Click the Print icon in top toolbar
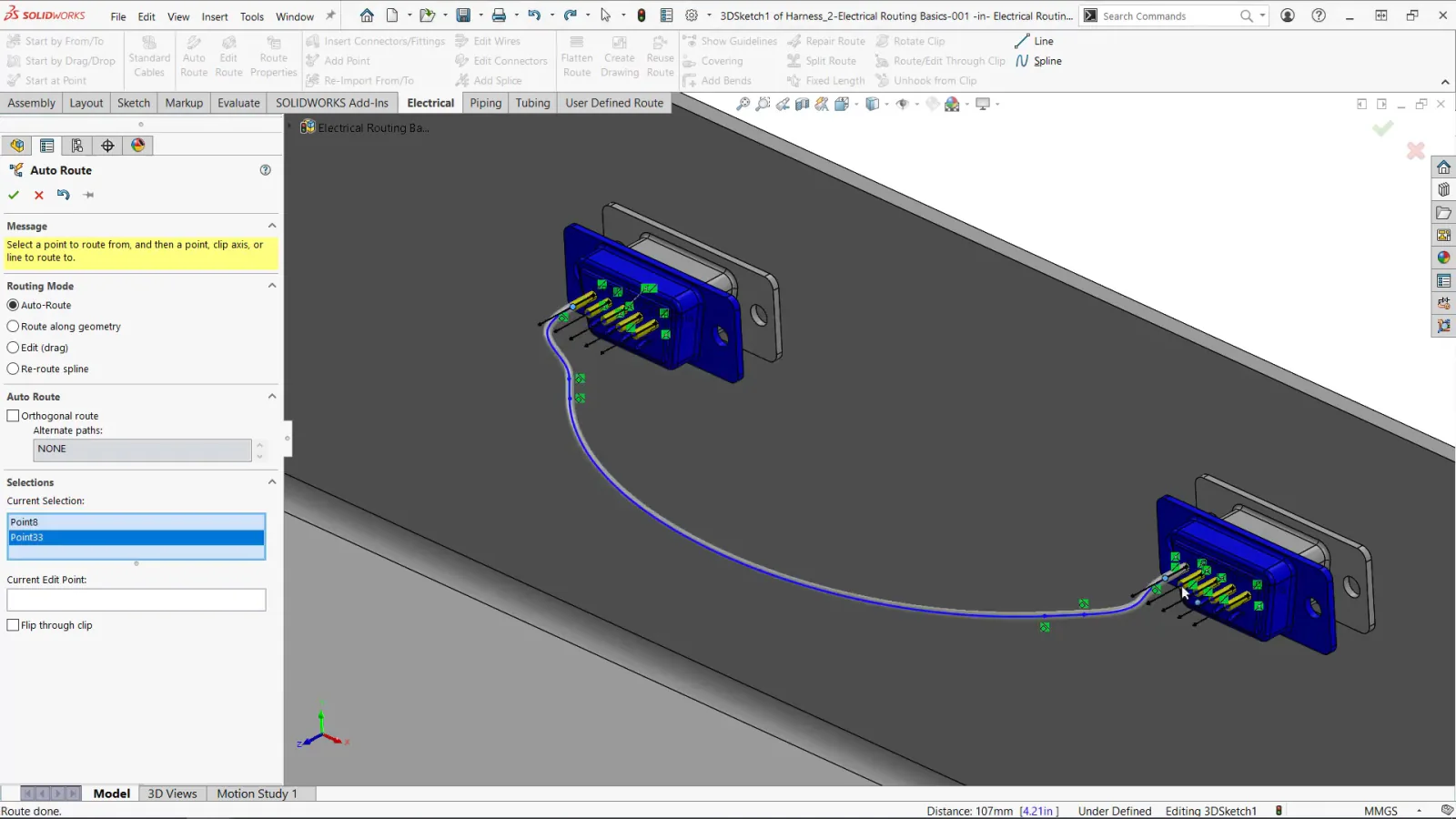The width and height of the screenshot is (1456, 819). click(x=499, y=15)
